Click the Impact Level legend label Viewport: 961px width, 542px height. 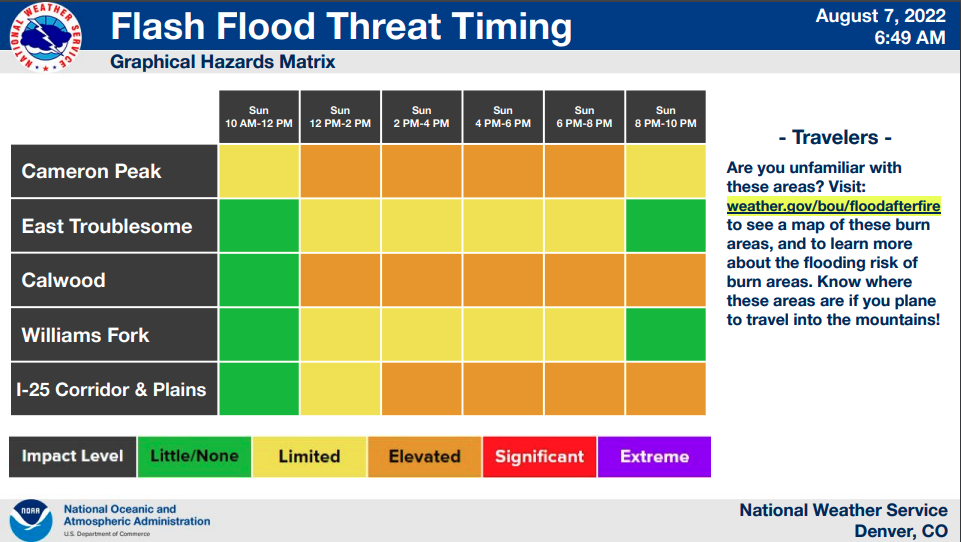coord(73,457)
